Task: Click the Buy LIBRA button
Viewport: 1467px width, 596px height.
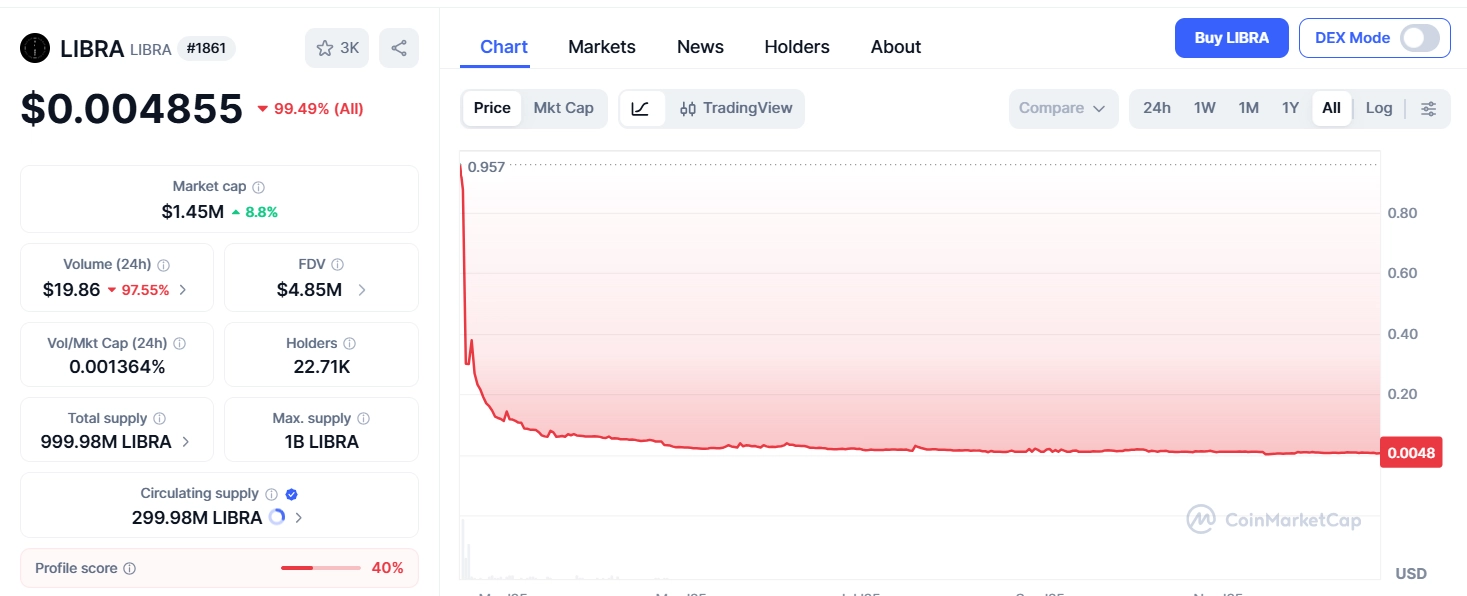Action: [x=1231, y=38]
